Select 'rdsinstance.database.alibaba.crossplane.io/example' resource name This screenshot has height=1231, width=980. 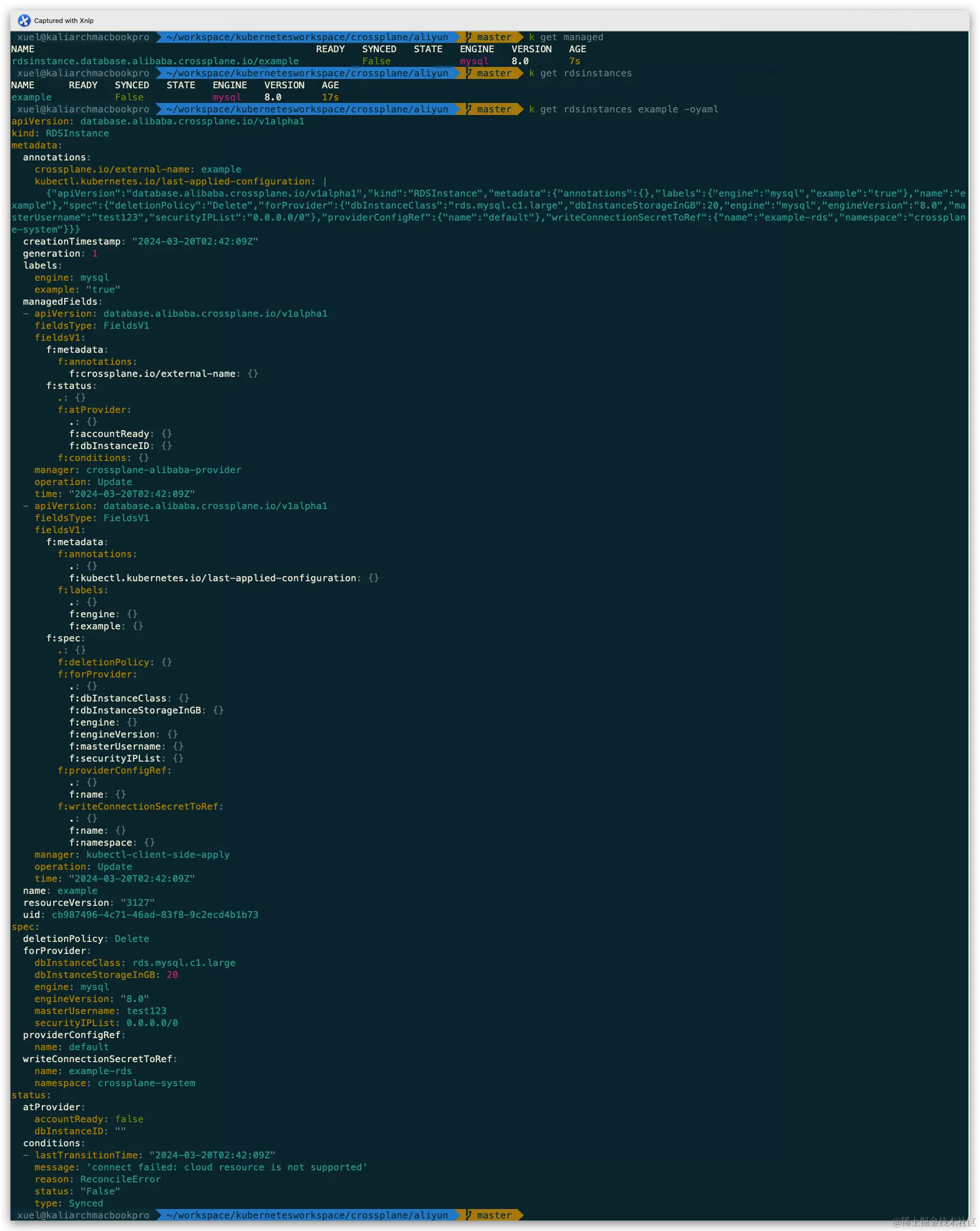(155, 61)
